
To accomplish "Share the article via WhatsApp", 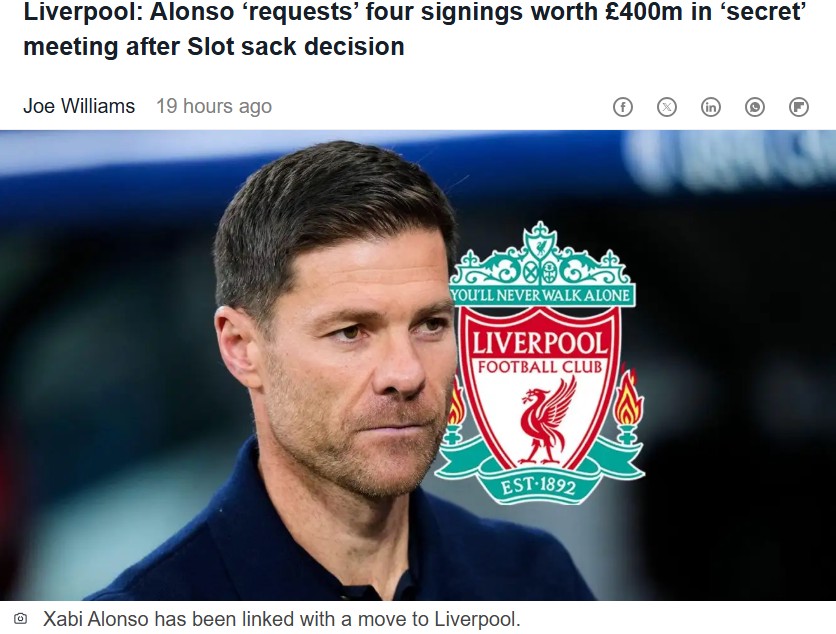I will click(755, 107).
